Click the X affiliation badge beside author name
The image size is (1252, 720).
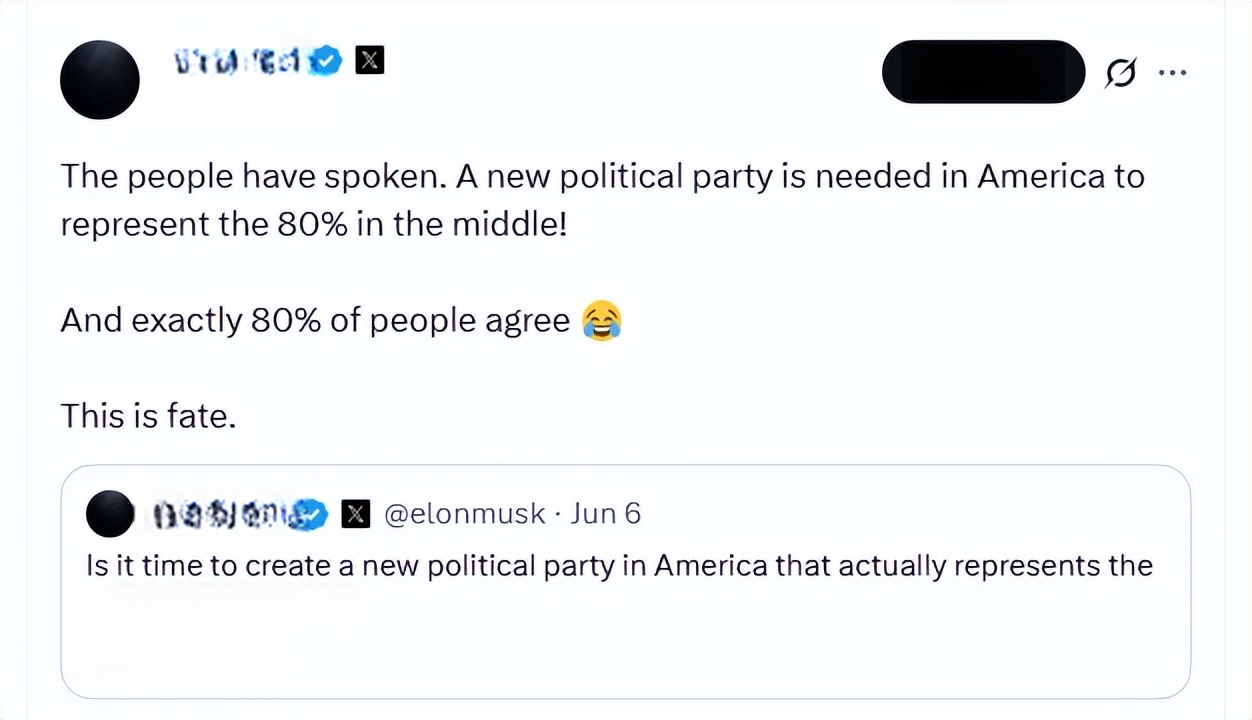pyautogui.click(x=369, y=61)
